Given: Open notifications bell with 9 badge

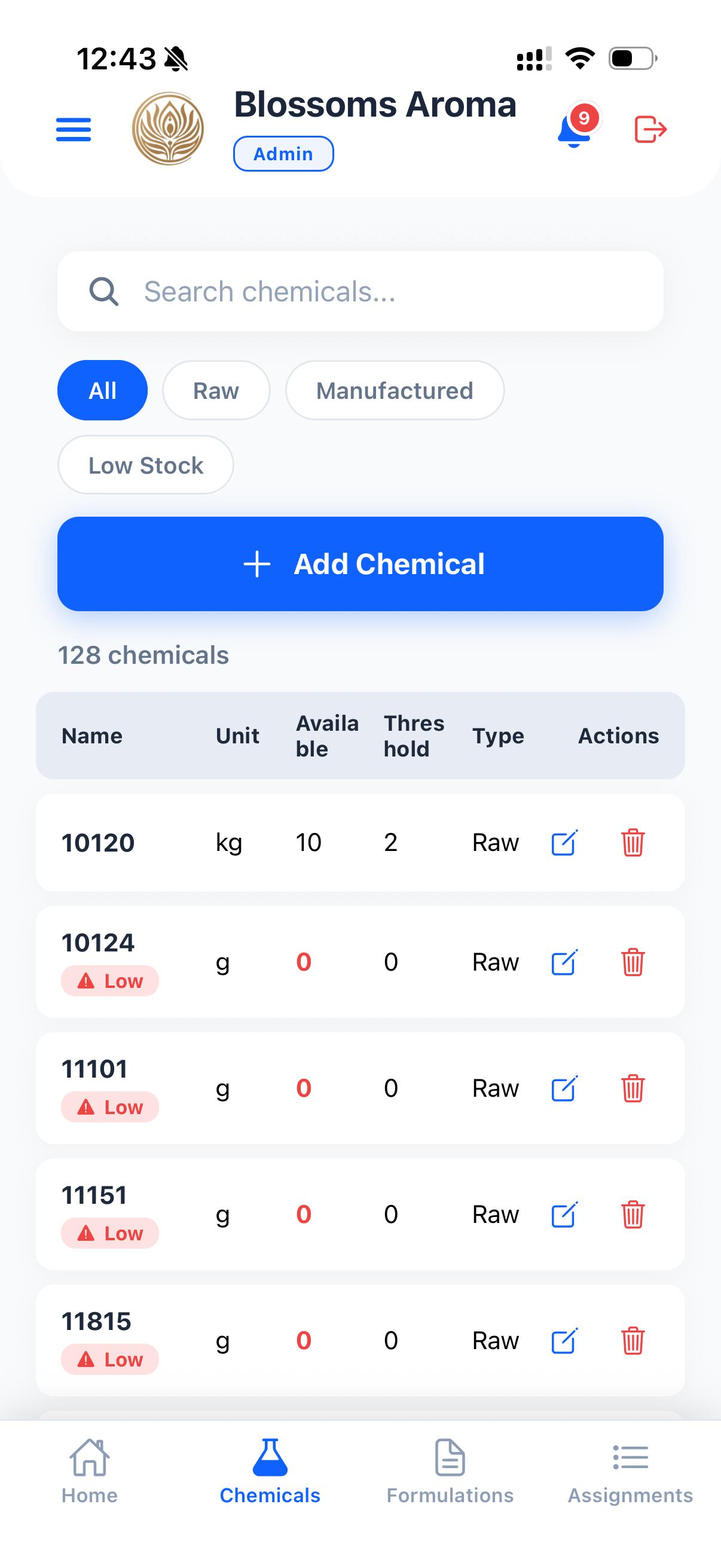Looking at the screenshot, I should (576, 127).
